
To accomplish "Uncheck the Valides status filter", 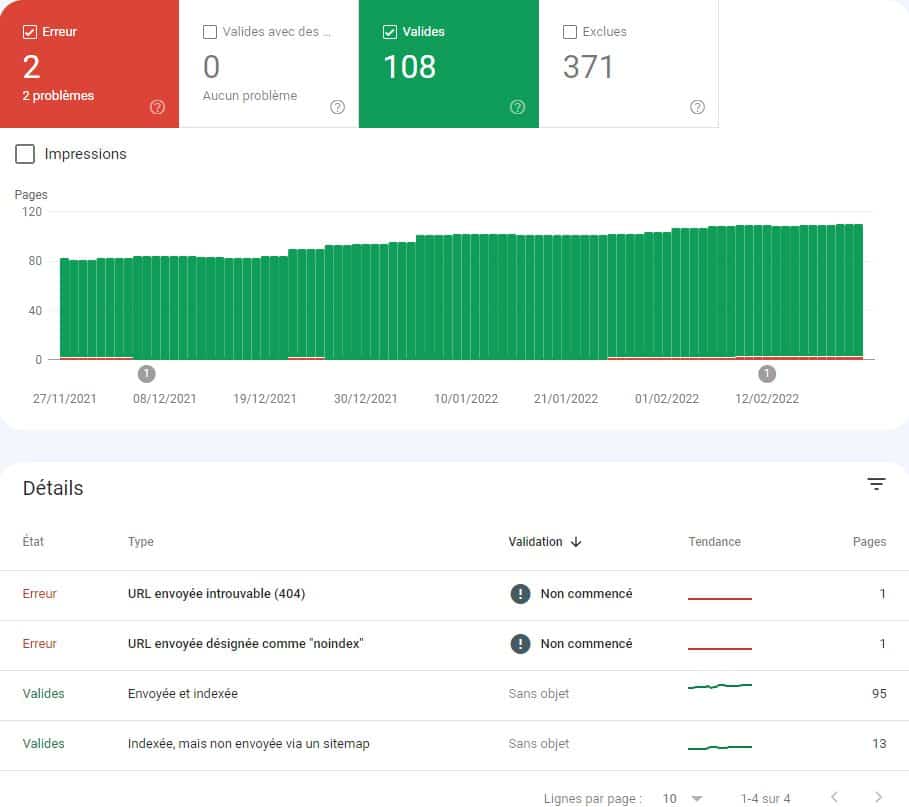I will (390, 31).
